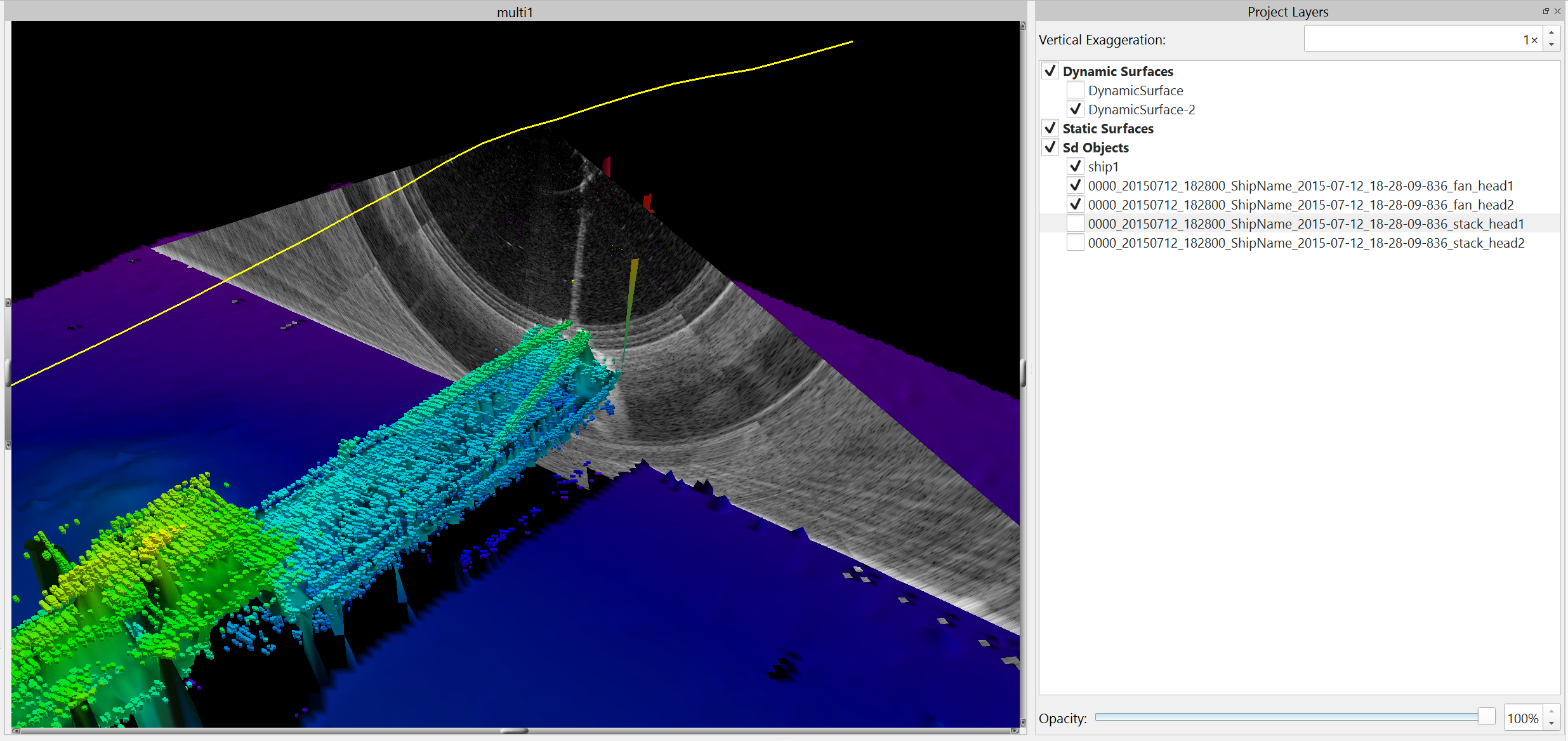Decrease vertical exaggeration with down arrow
The width and height of the screenshot is (1568, 741).
click(x=1552, y=45)
